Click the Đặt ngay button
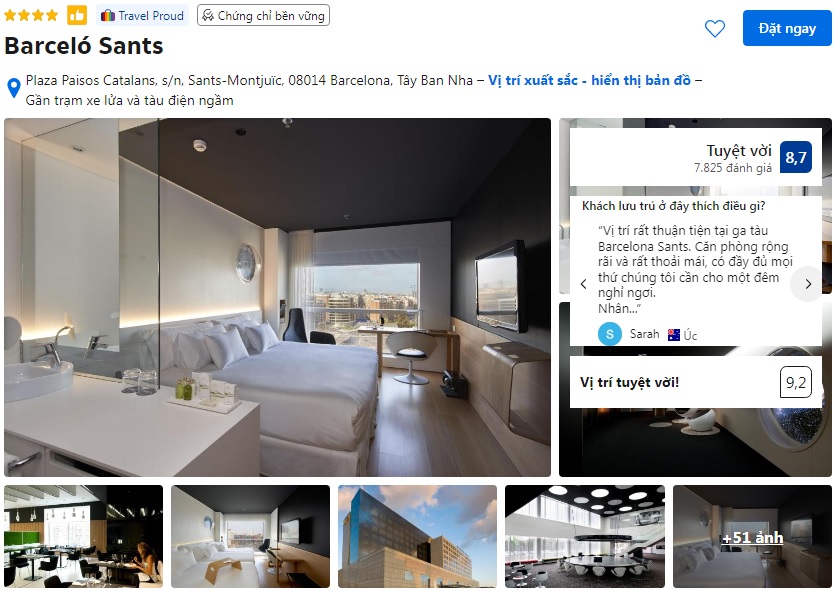This screenshot has height=591, width=835. (787, 28)
